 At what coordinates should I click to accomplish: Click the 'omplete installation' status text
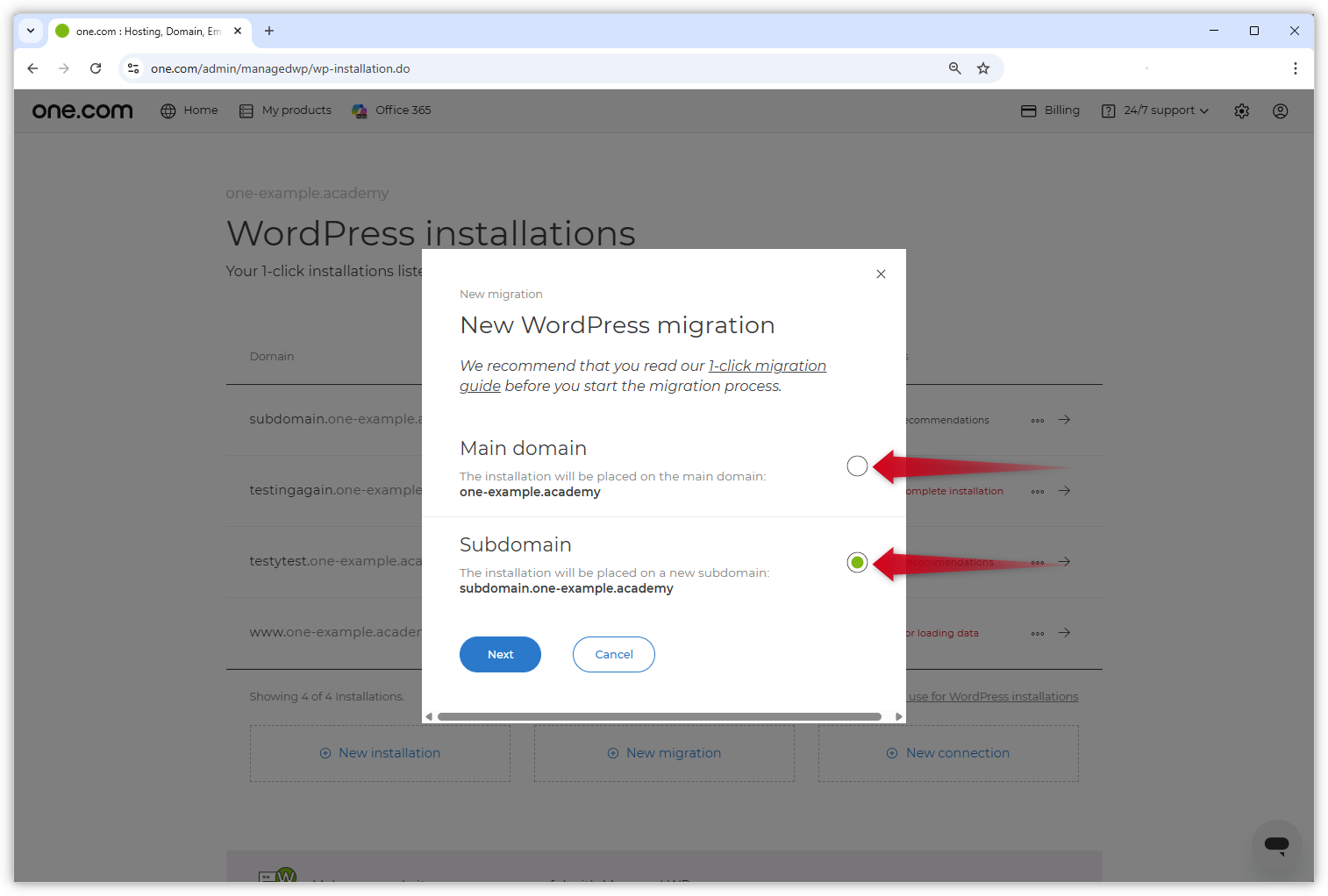pyautogui.click(x=954, y=491)
